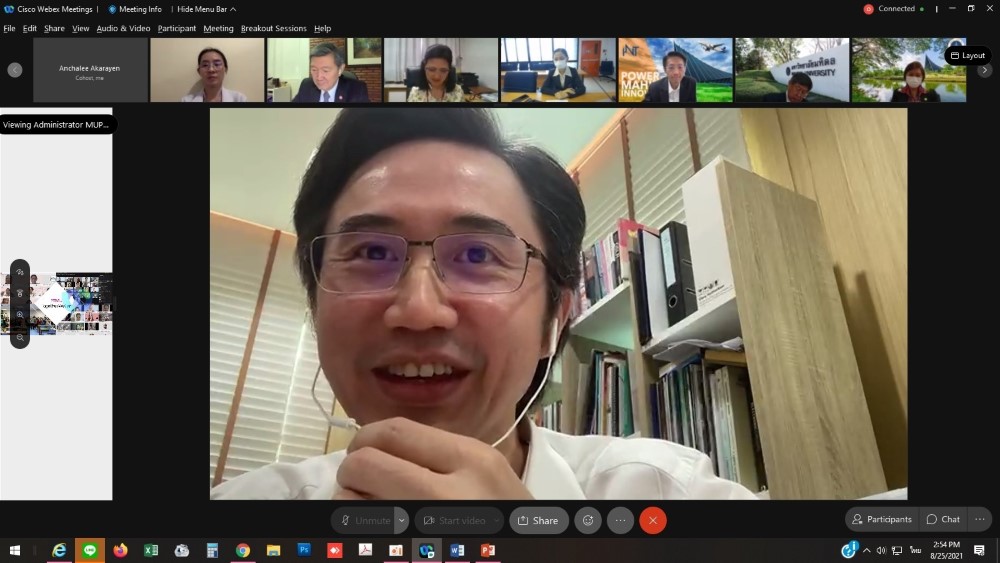Show the Participants panel
This screenshot has height=563, width=1000.
pos(881,519)
